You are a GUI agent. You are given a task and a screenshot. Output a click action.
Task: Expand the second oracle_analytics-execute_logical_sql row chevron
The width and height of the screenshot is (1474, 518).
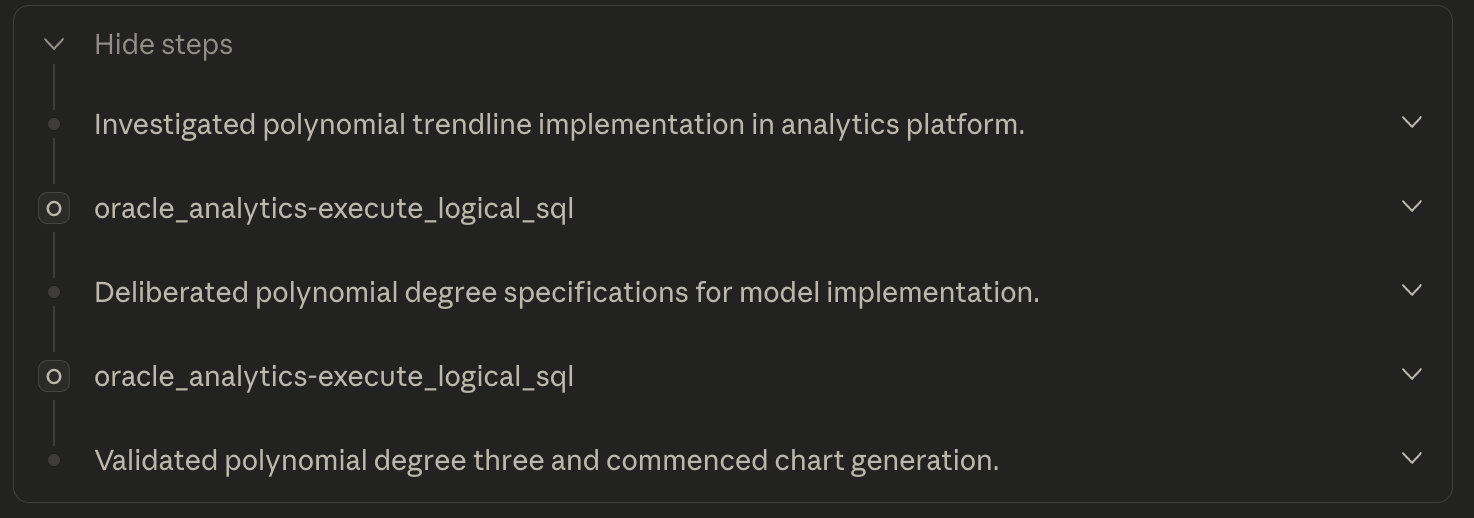tap(1411, 374)
